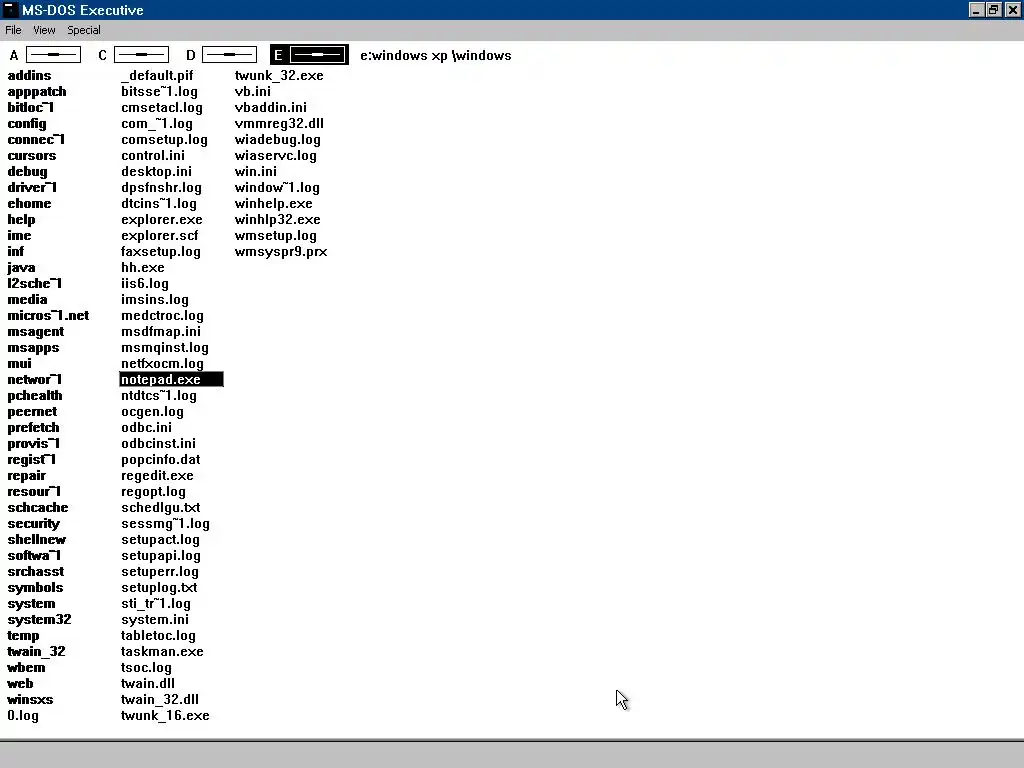Select the help directory

[x=22, y=220]
